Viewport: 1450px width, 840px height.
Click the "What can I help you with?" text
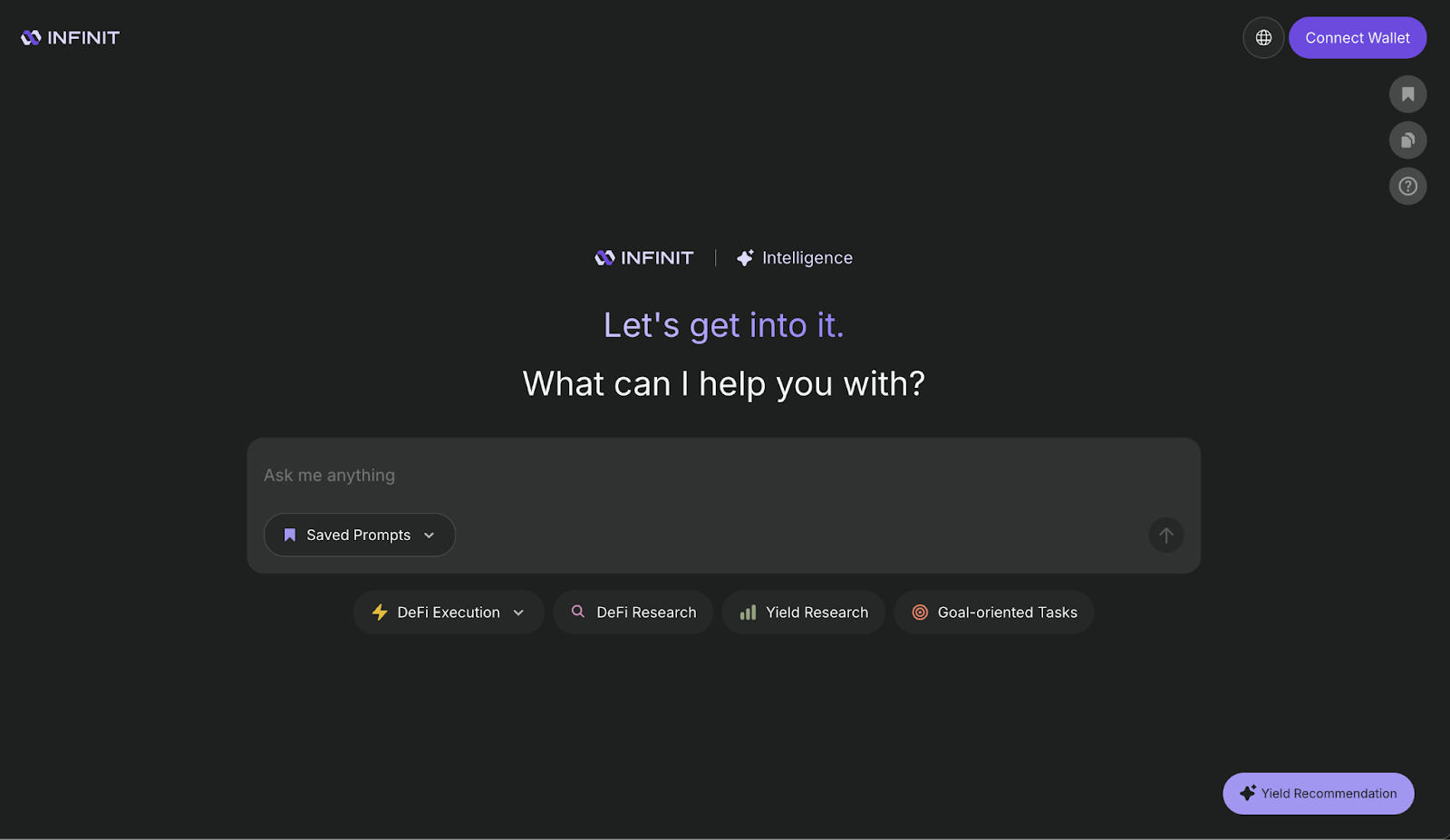pos(724,384)
